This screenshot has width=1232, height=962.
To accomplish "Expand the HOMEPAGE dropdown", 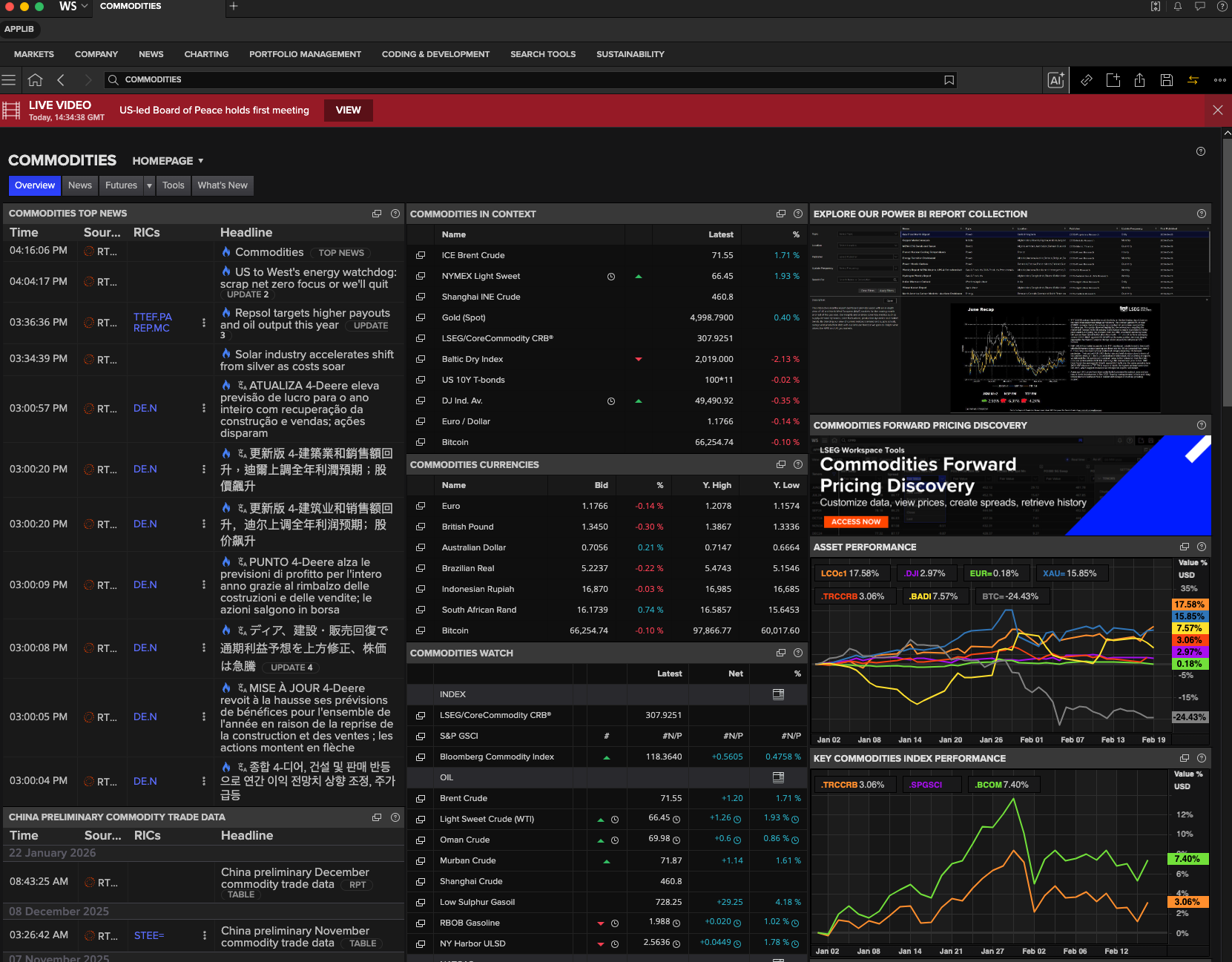I will 168,161.
